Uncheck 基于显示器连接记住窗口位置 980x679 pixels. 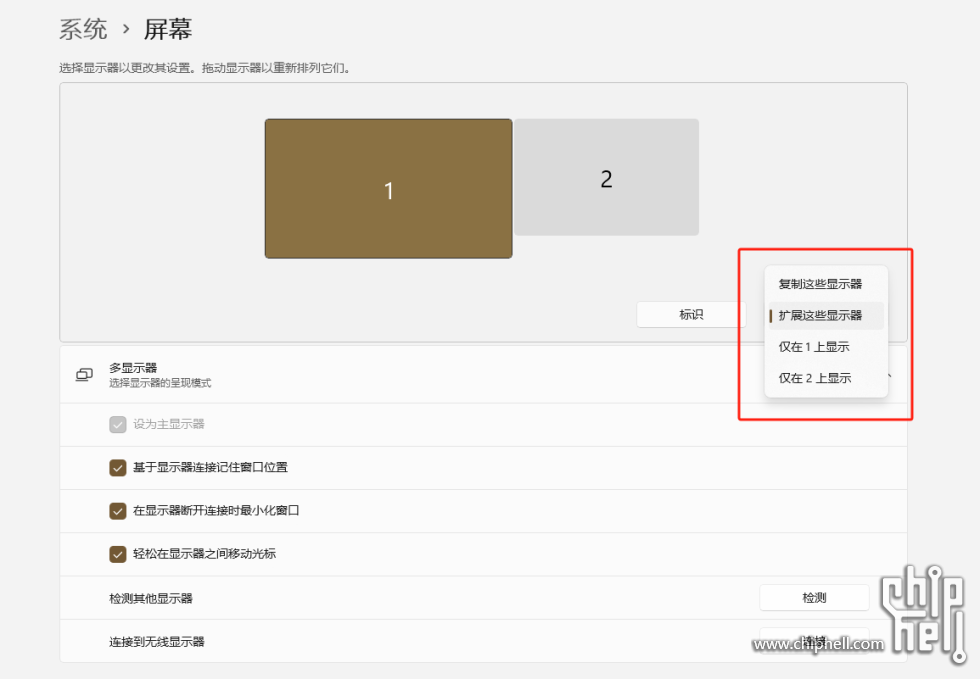(x=118, y=468)
